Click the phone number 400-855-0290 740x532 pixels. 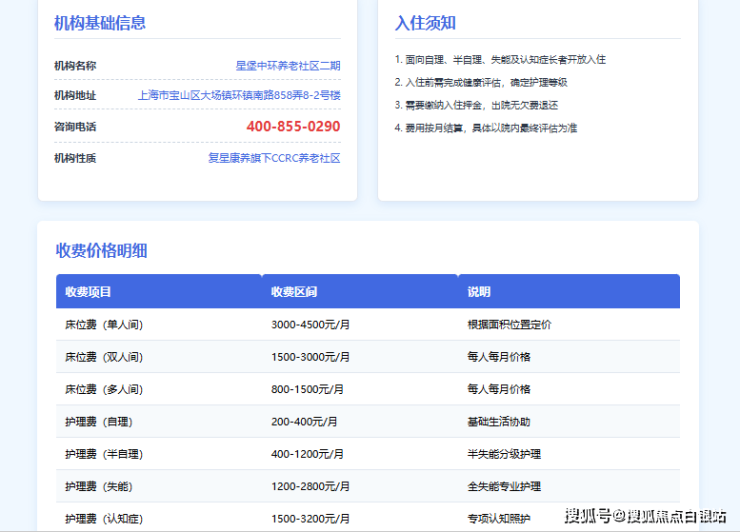tap(293, 127)
